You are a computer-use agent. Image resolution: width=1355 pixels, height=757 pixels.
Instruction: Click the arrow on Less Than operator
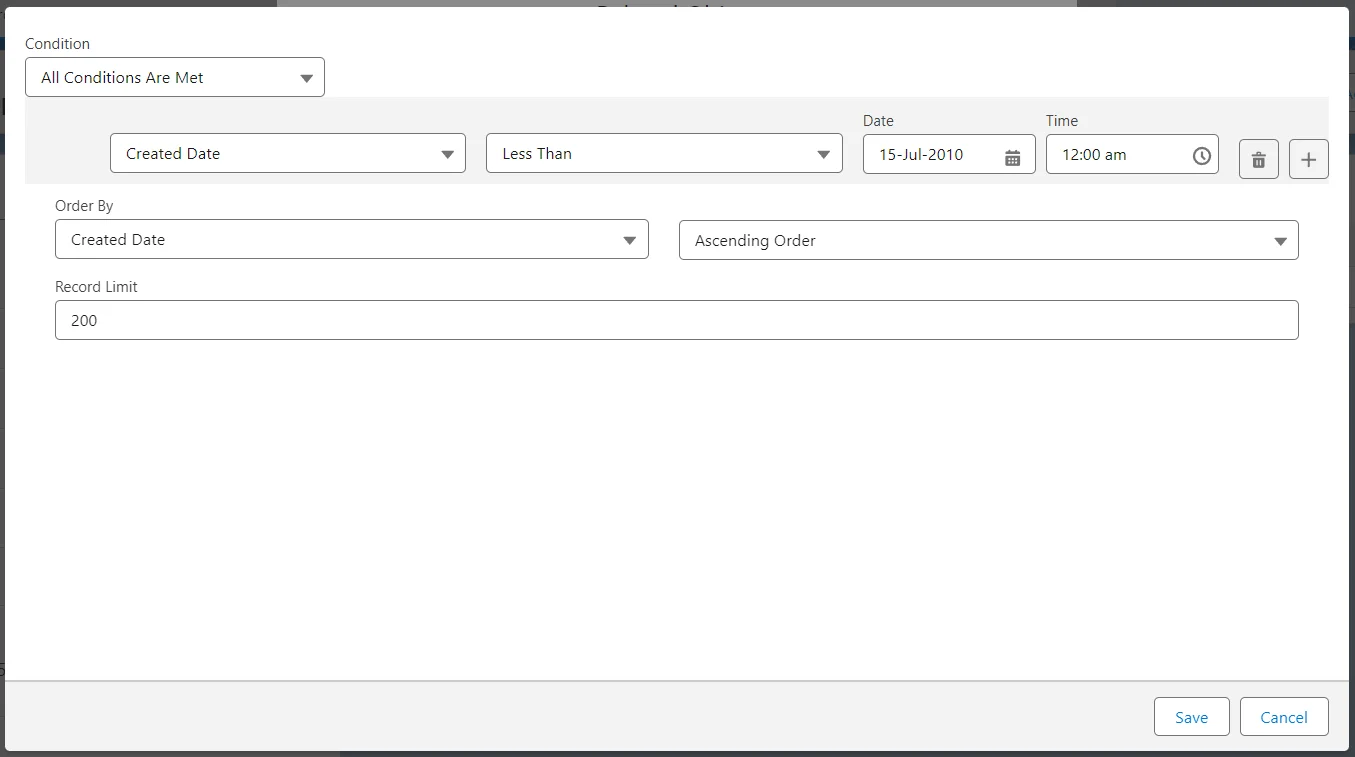823,155
